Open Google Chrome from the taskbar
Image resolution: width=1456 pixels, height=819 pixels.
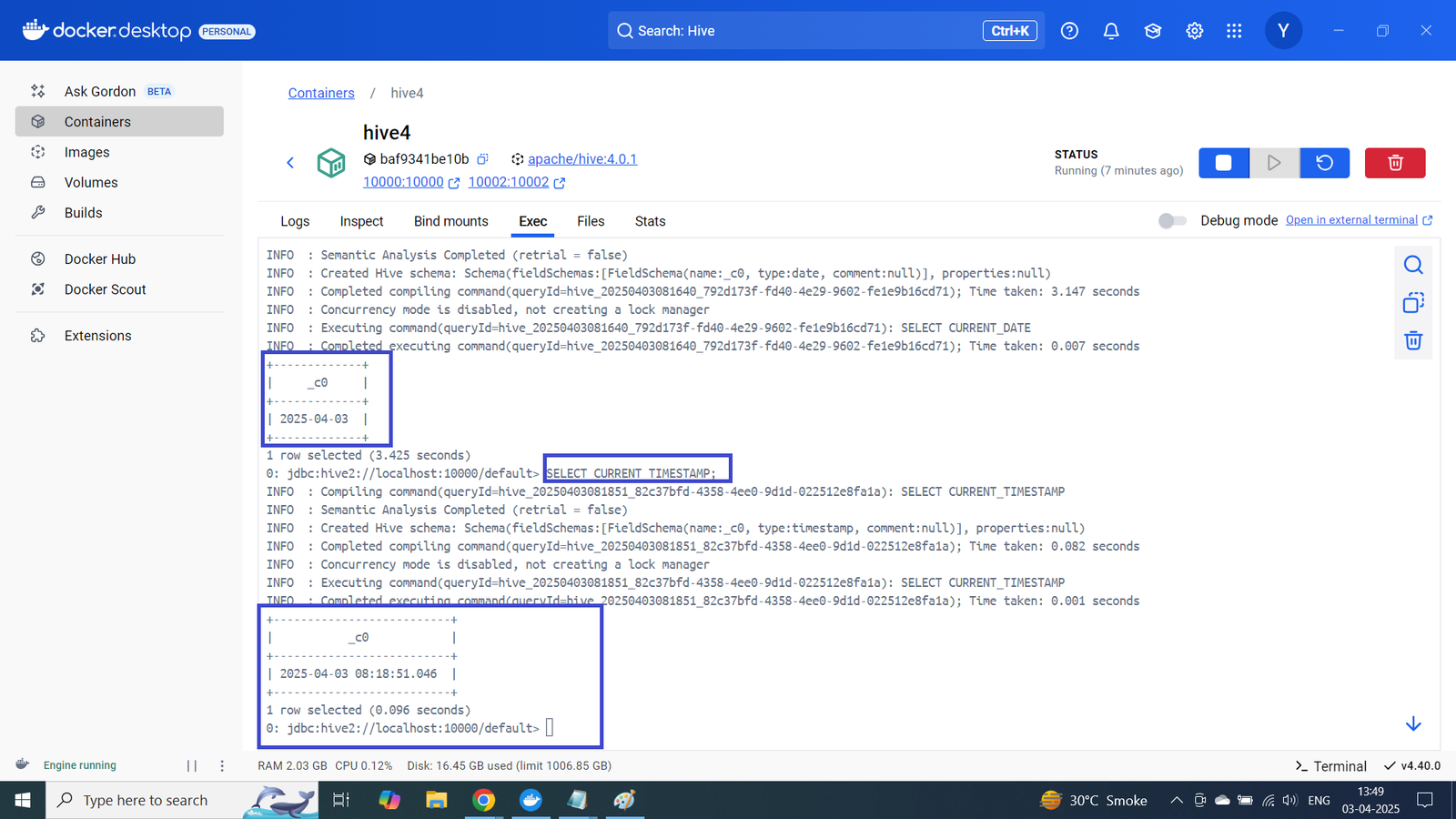pos(484,800)
